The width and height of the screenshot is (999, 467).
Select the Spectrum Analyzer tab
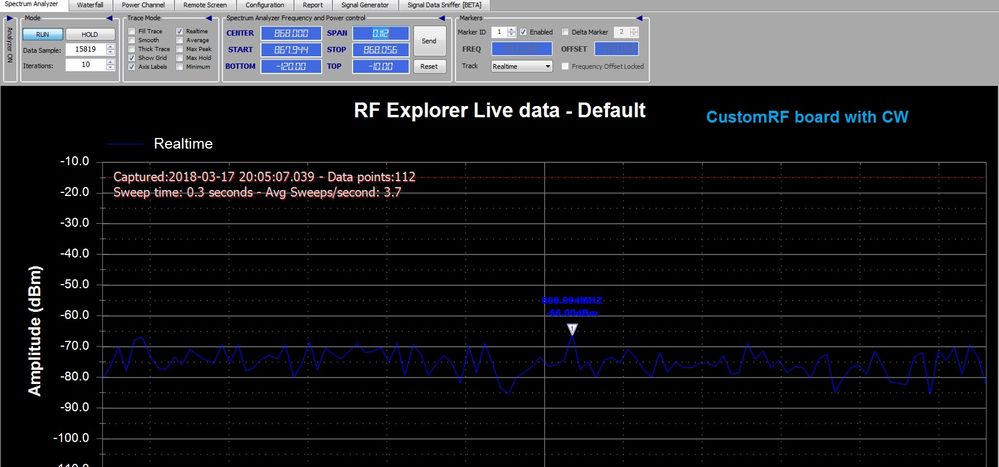point(32,4)
